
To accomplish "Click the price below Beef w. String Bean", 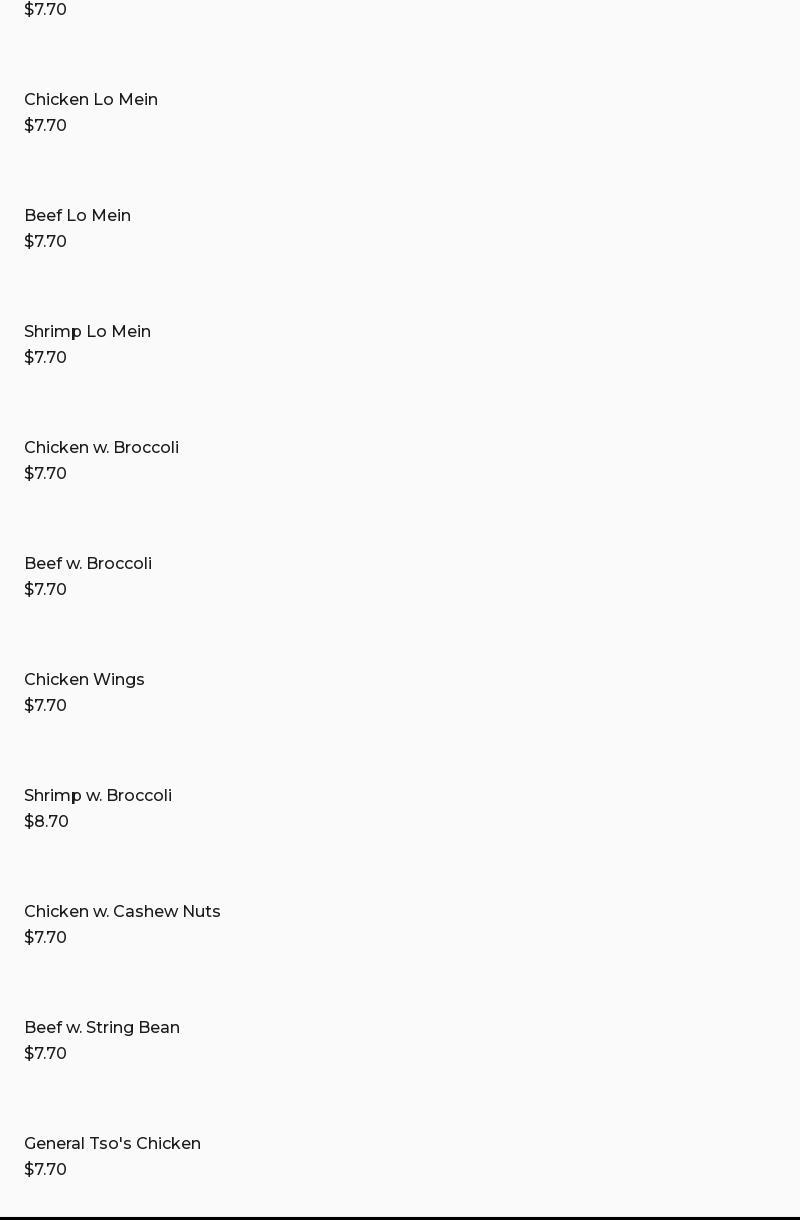I will 45,1053.
